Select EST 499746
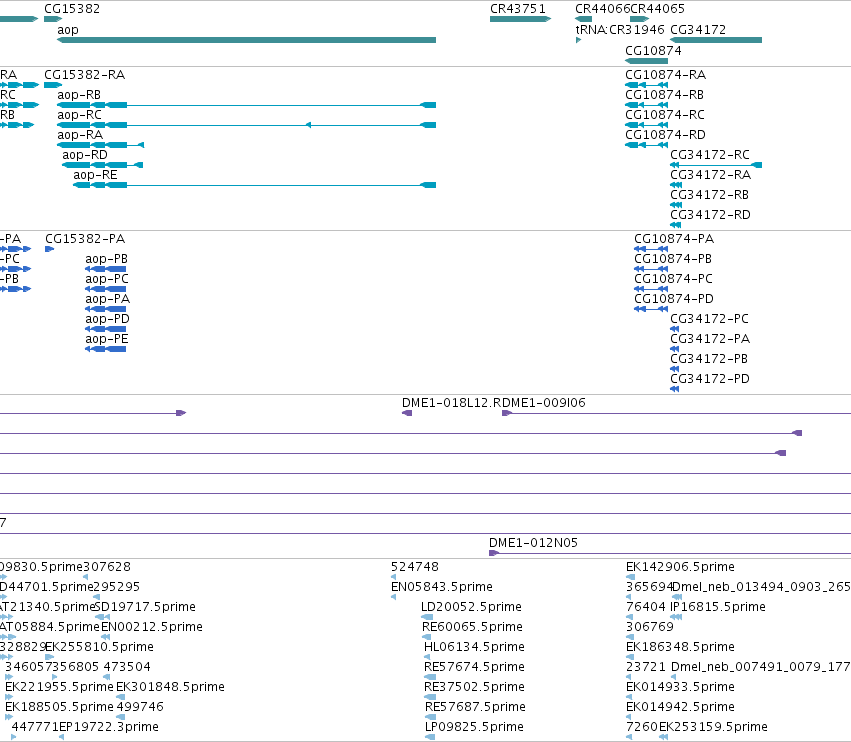This screenshot has width=851, height=742. pyautogui.click(x=120, y=717)
